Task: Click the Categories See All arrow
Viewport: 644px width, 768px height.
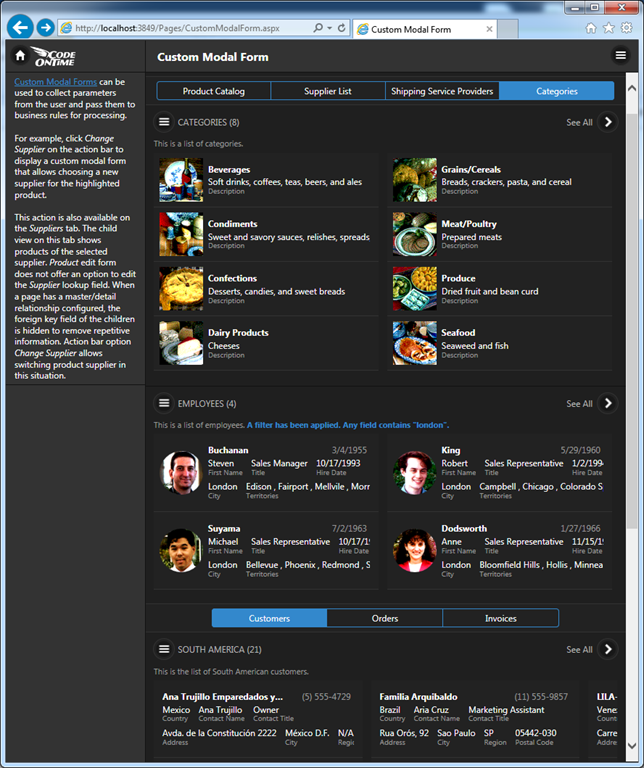Action: tap(608, 121)
